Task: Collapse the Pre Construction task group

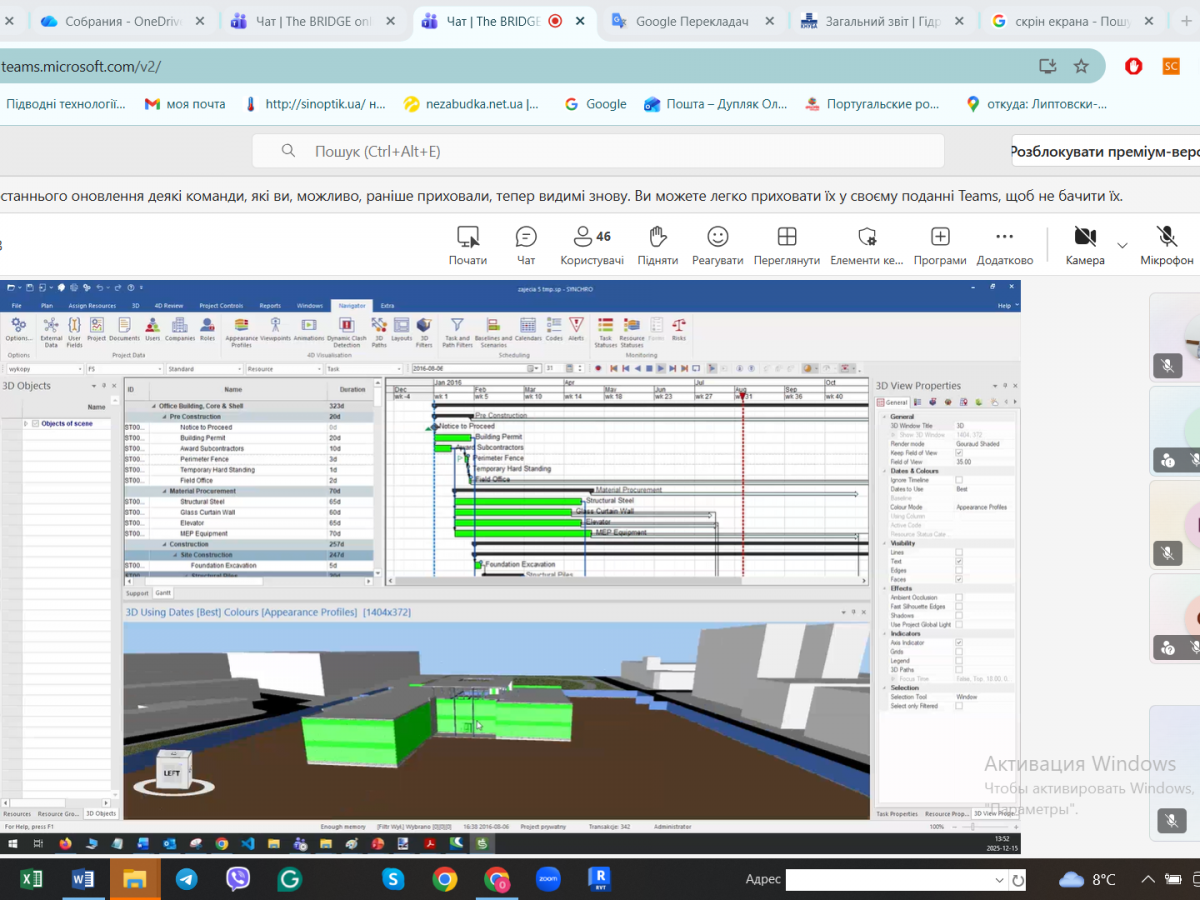Action: pos(165,417)
